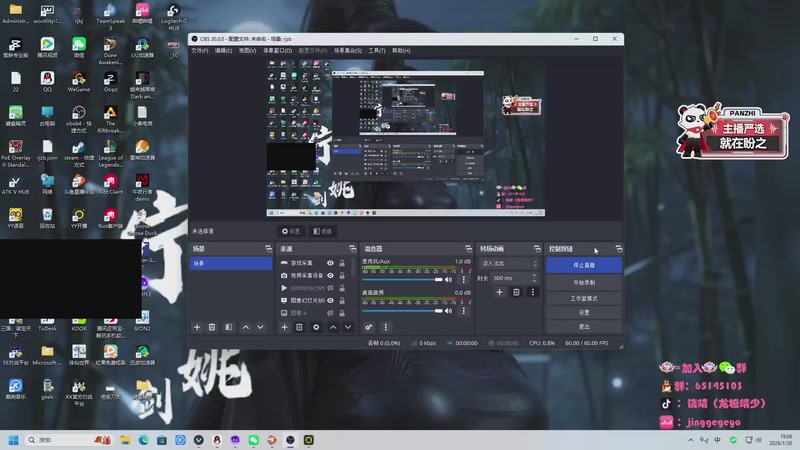800x450 pixels.
Task: Show the hidden 图像 4 source
Action: coord(330,313)
